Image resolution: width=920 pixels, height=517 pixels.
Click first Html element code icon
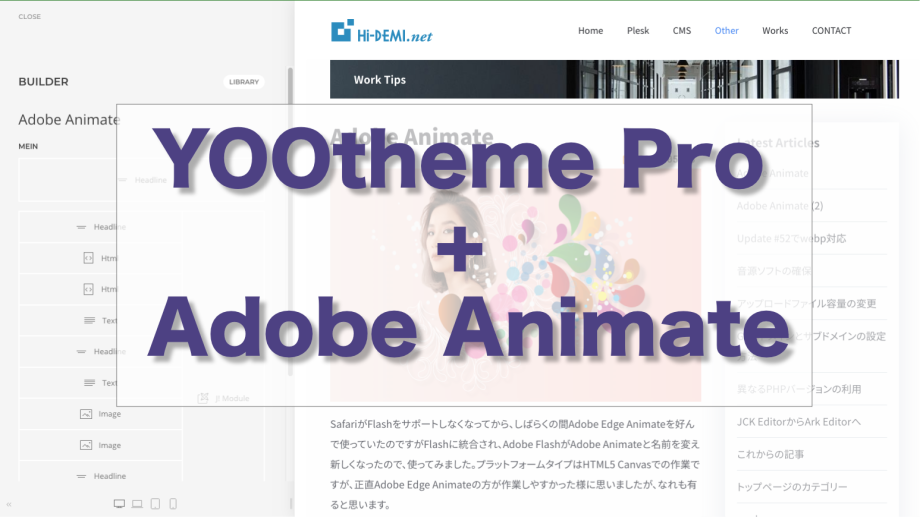point(89,258)
